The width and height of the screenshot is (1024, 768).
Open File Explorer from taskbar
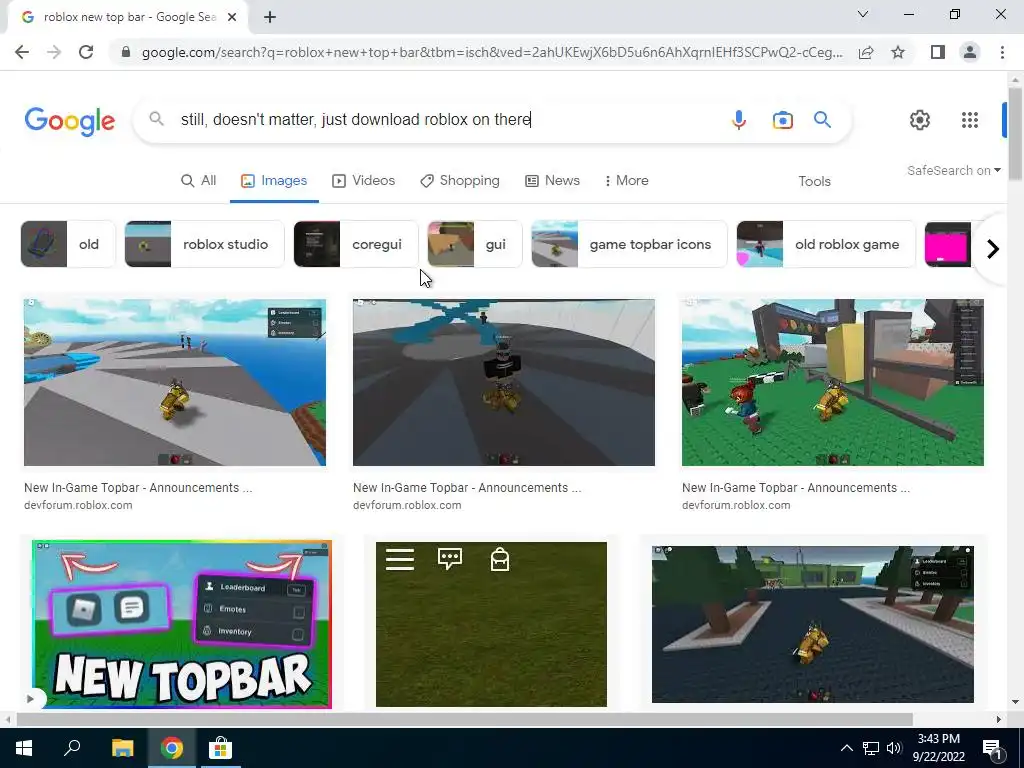click(x=122, y=748)
